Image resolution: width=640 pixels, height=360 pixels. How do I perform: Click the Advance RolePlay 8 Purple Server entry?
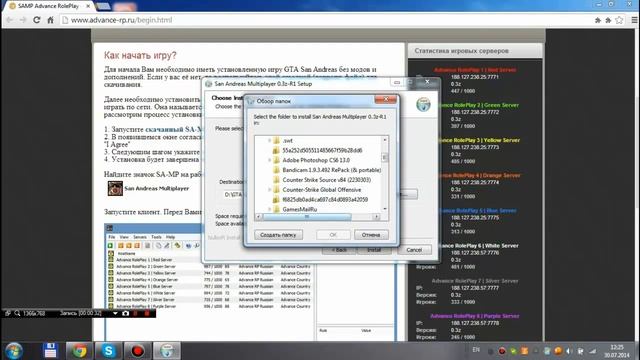pos(475,316)
